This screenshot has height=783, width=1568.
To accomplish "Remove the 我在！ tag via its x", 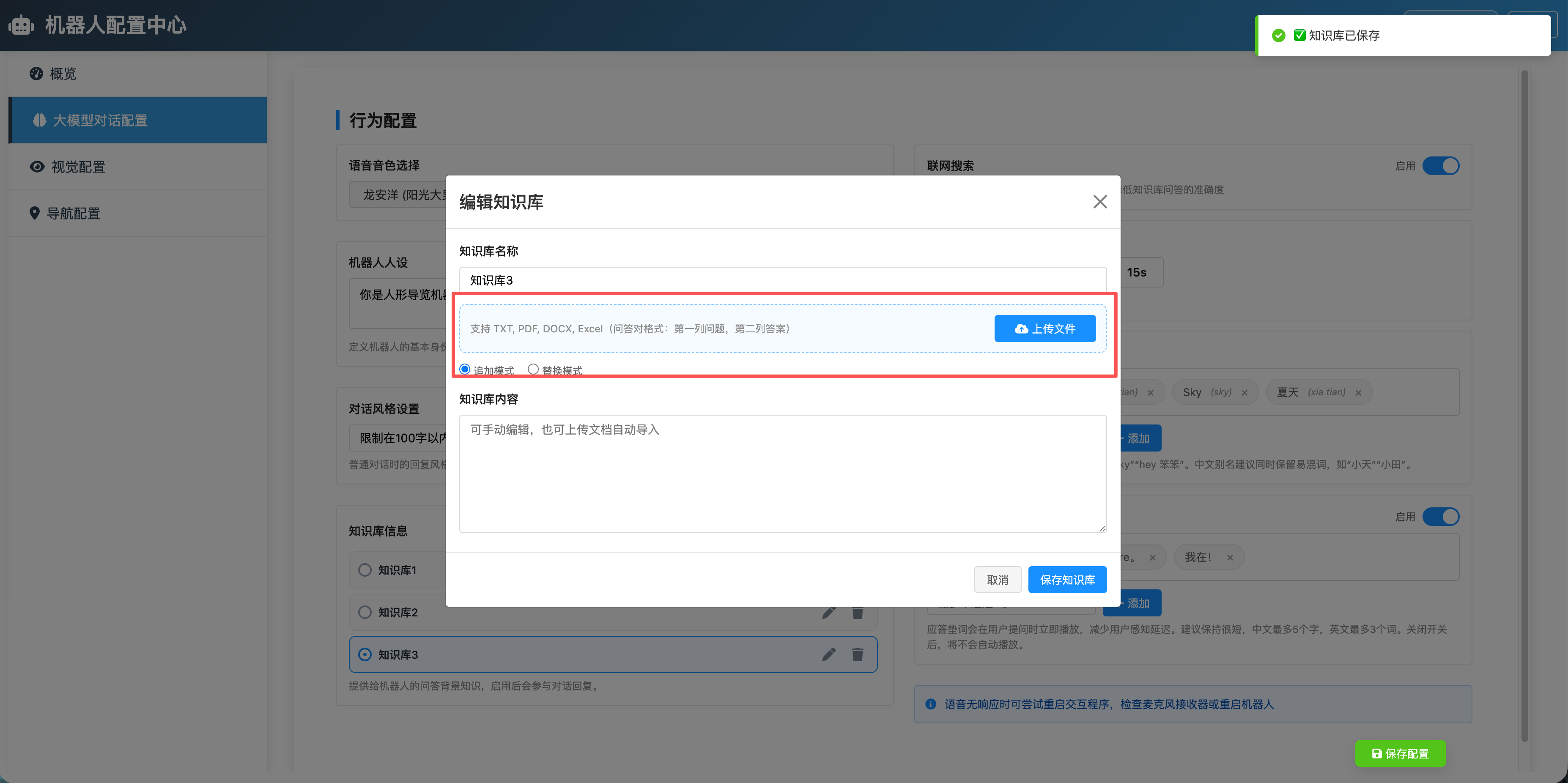I will 1230,557.
